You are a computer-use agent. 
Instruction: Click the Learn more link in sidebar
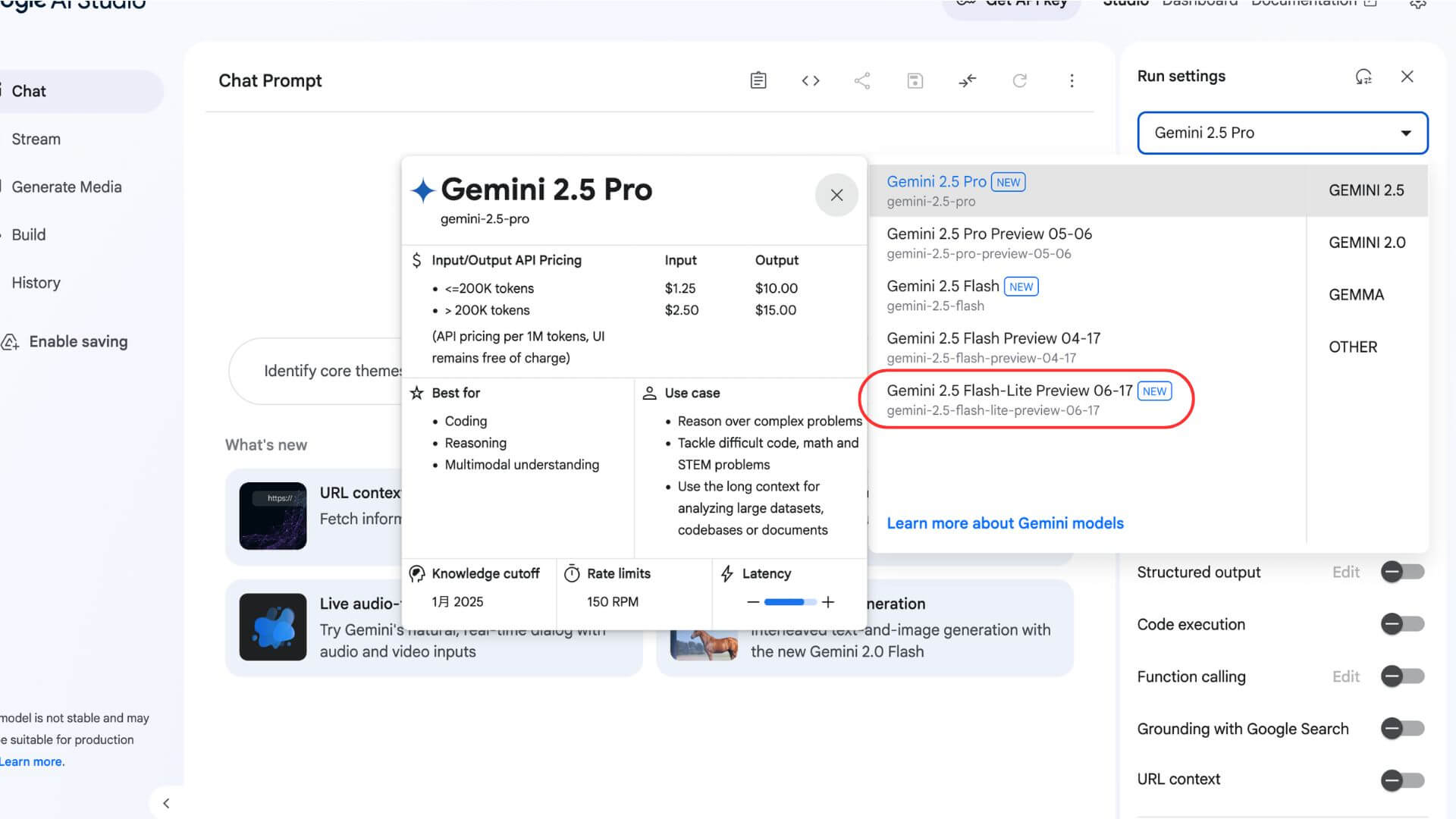32,761
